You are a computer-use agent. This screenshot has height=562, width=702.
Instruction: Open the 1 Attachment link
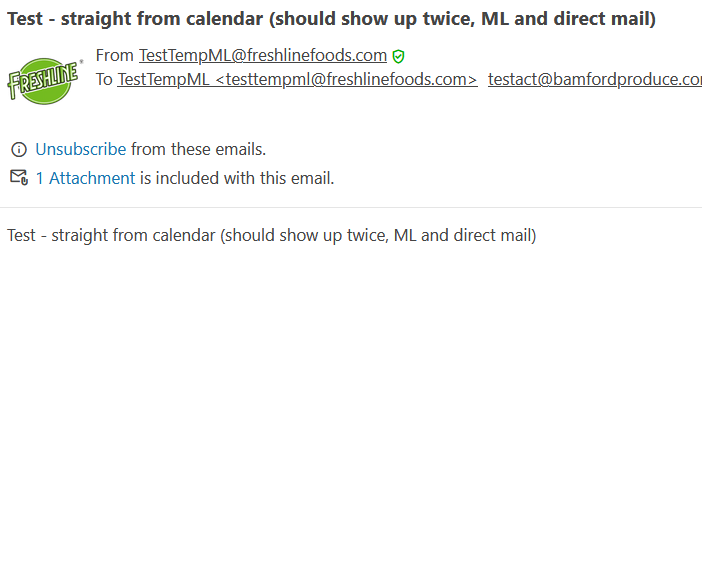85,178
